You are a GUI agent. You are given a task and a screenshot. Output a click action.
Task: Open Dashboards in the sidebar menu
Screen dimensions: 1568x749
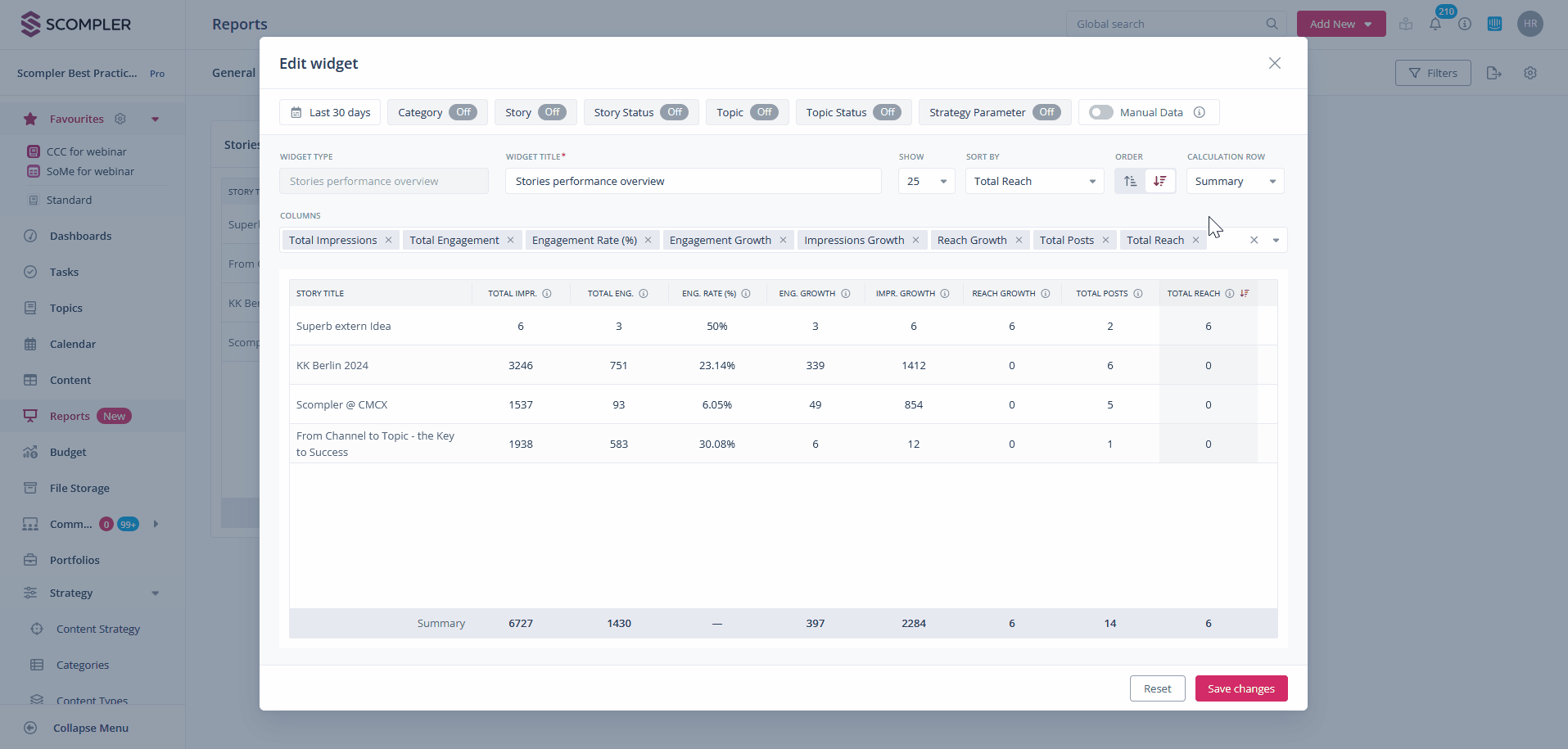point(80,236)
